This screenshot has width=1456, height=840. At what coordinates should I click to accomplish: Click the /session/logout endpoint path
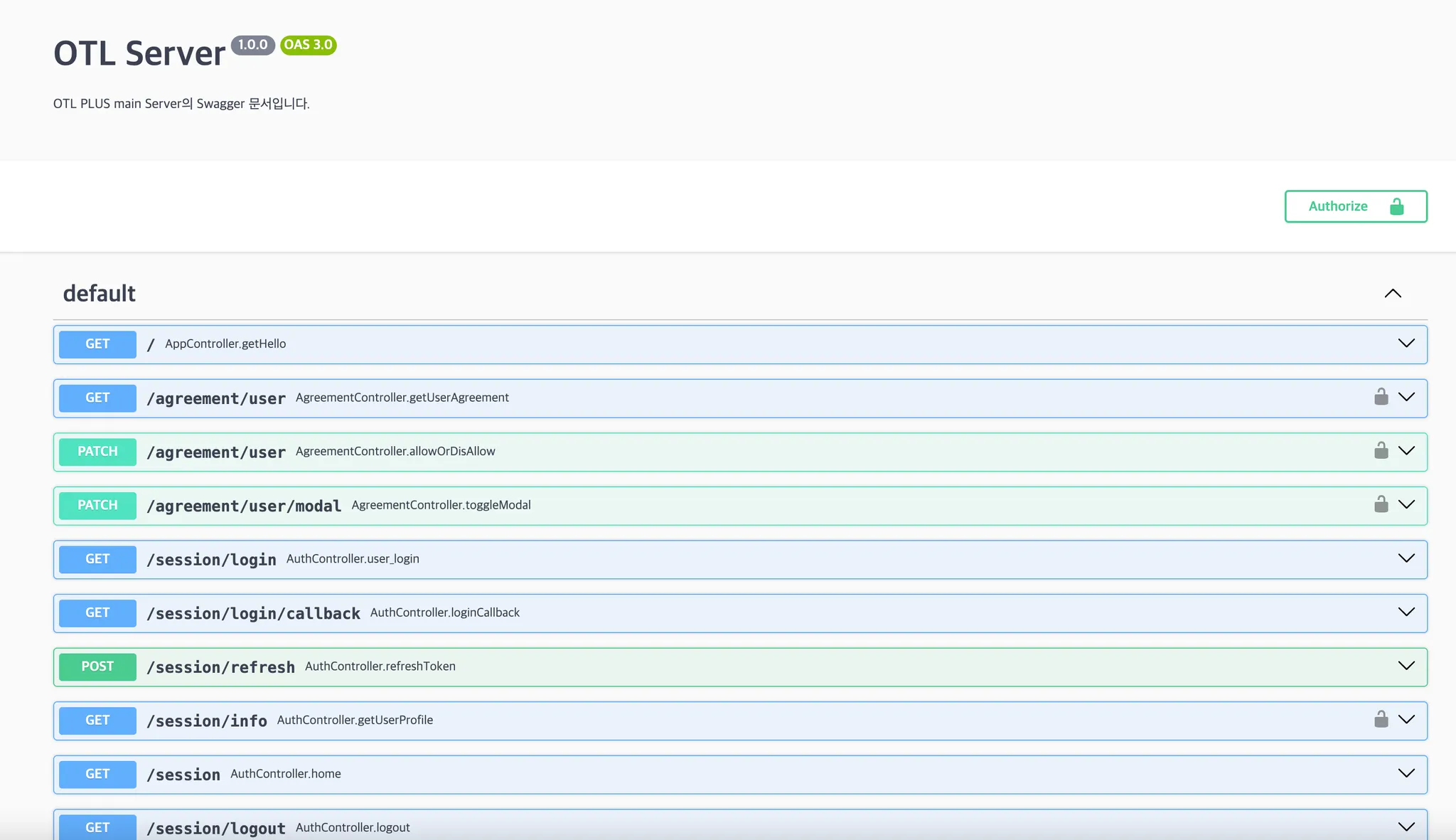[x=216, y=828]
